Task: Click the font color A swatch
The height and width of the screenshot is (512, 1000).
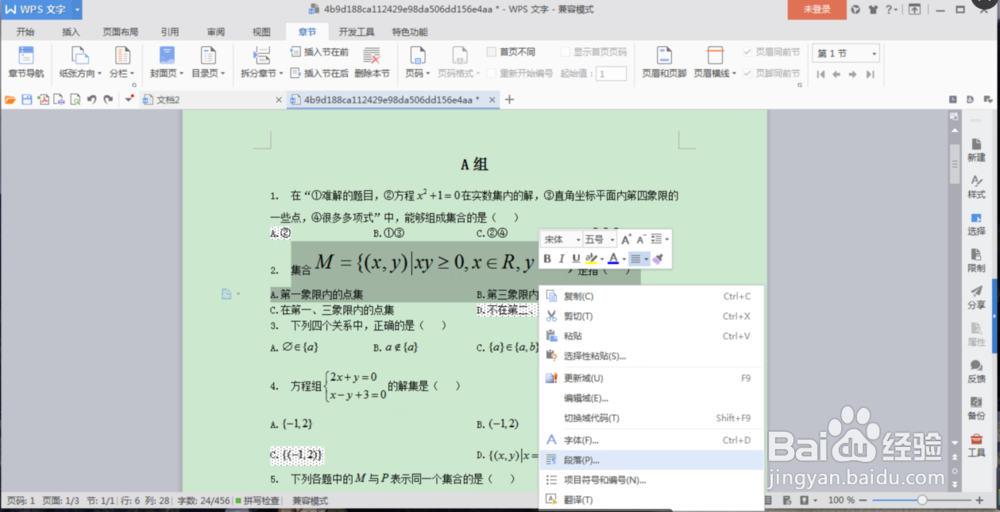Action: pos(613,259)
